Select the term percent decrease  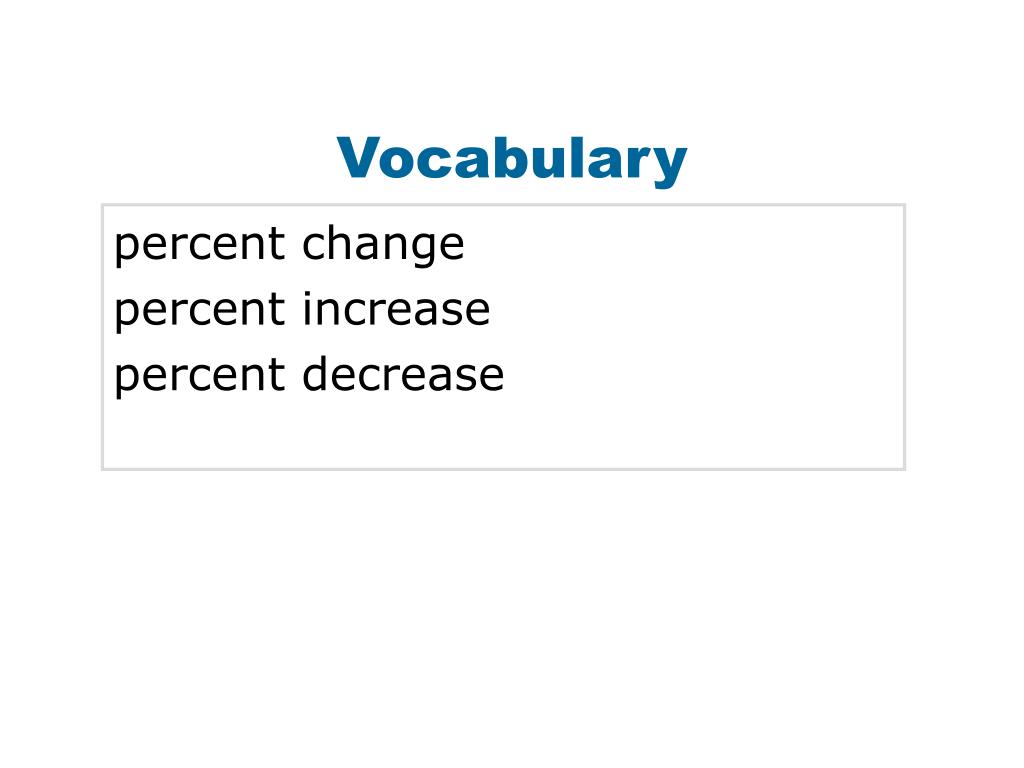click(309, 376)
